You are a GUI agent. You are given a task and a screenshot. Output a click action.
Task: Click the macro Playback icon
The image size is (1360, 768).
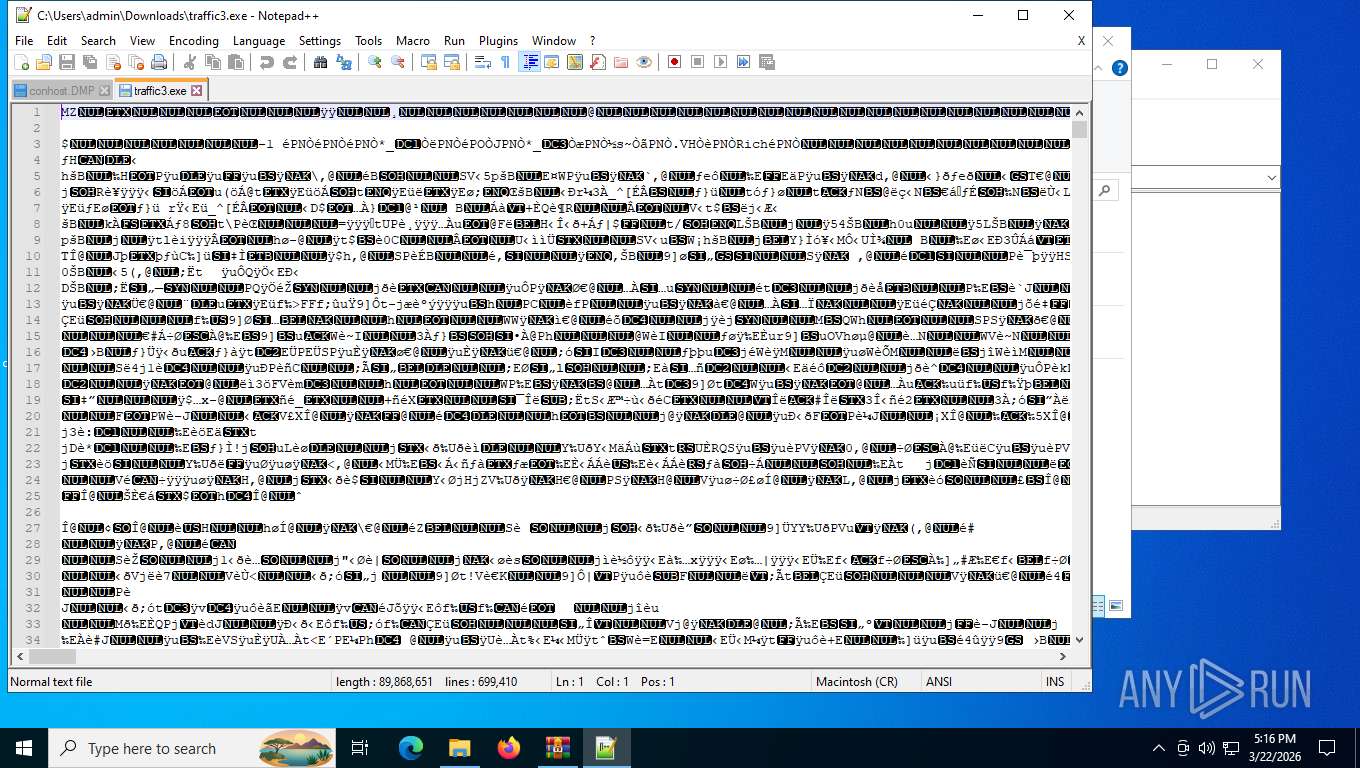(720, 62)
